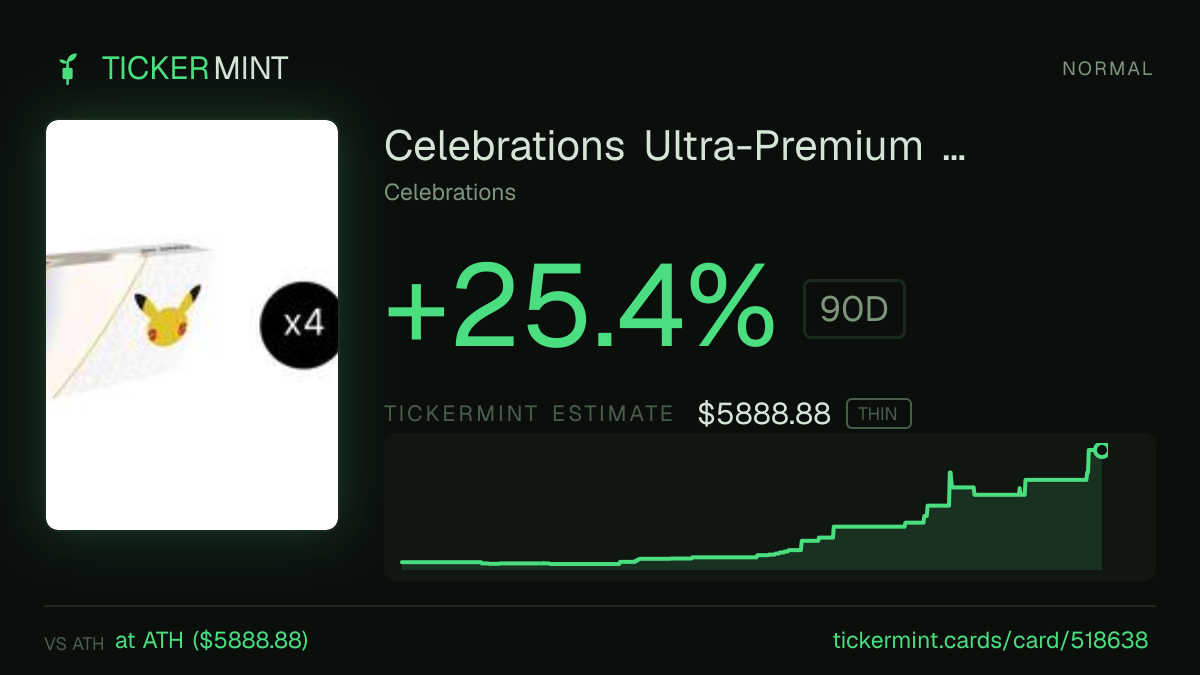The height and width of the screenshot is (675, 1200).
Task: Click the flat early section of the price line
Action: coord(510,563)
